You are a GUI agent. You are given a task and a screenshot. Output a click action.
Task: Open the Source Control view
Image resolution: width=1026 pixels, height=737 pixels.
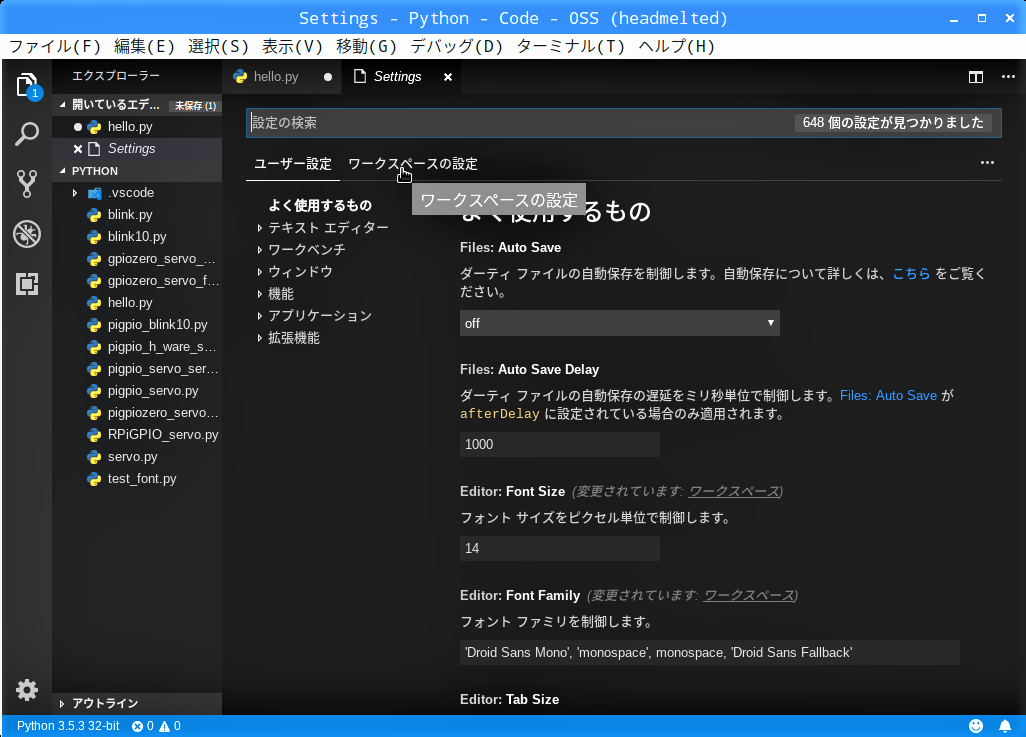point(27,184)
